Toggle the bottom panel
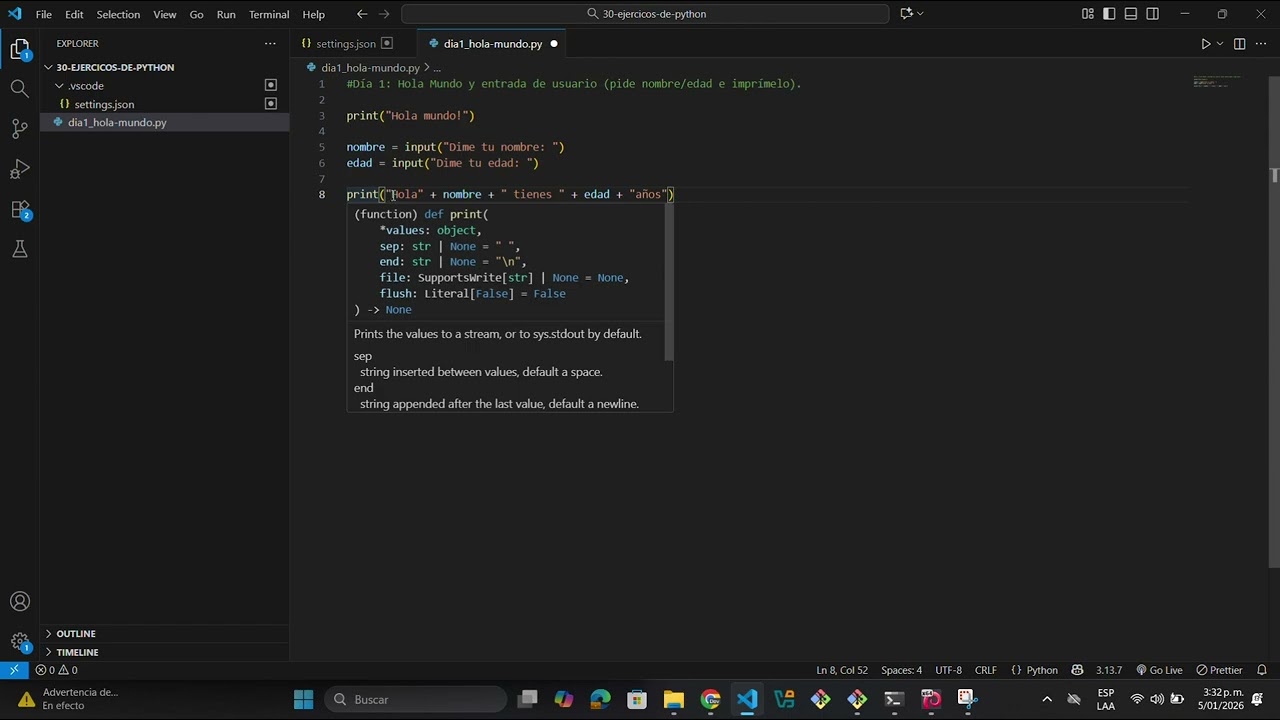 click(1131, 14)
